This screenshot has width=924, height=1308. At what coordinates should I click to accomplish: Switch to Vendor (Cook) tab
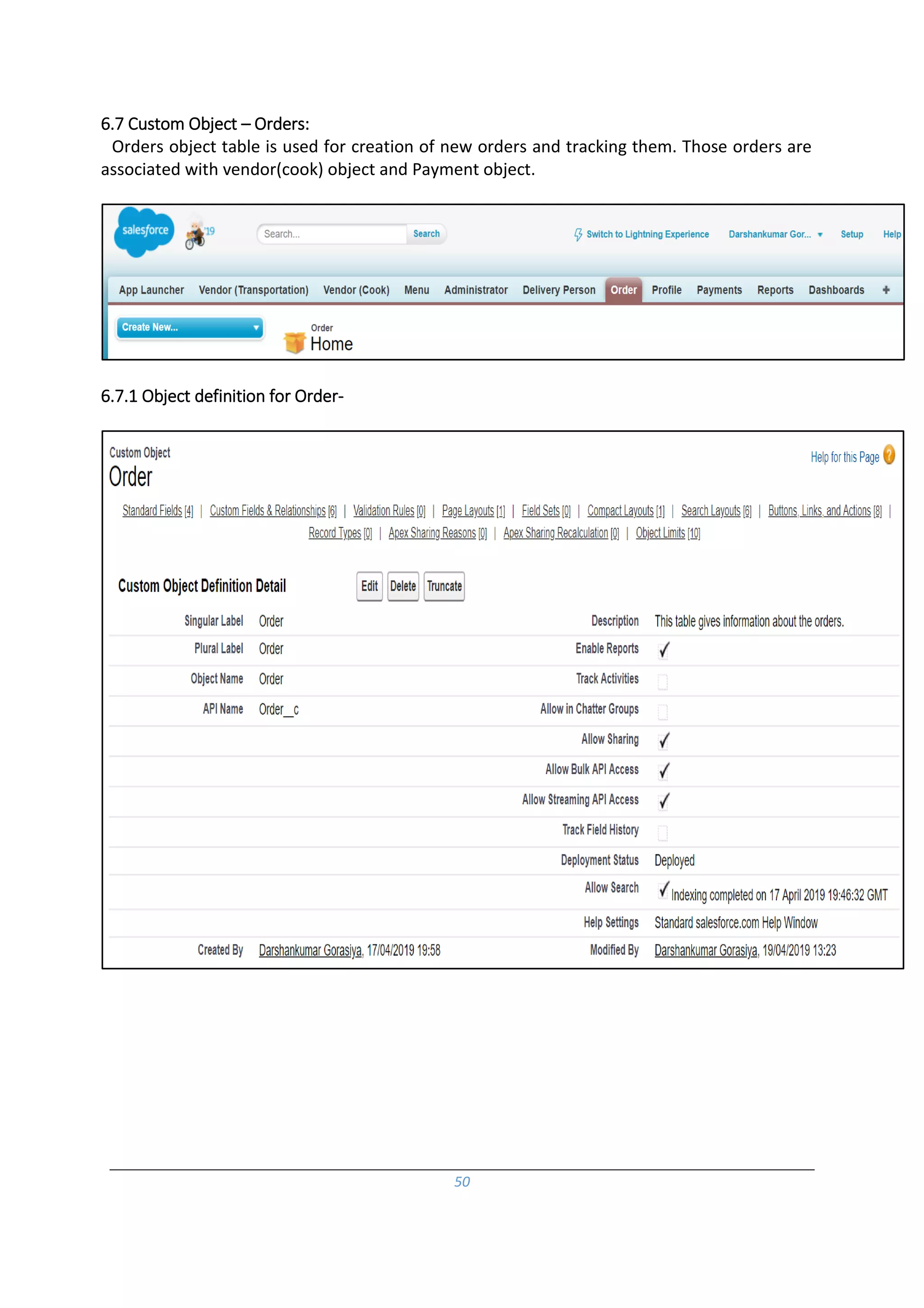click(356, 290)
